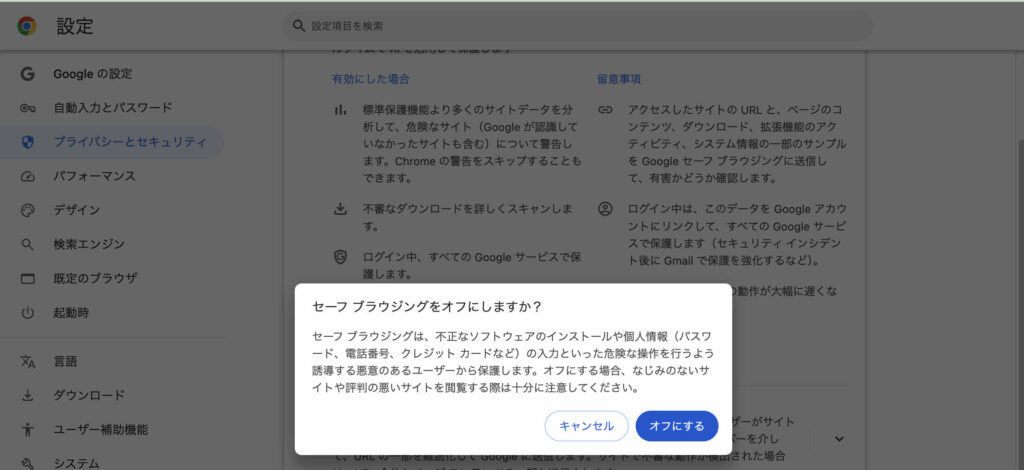Expand the chevron next to standard protection
1024x470 pixels.
click(839, 439)
